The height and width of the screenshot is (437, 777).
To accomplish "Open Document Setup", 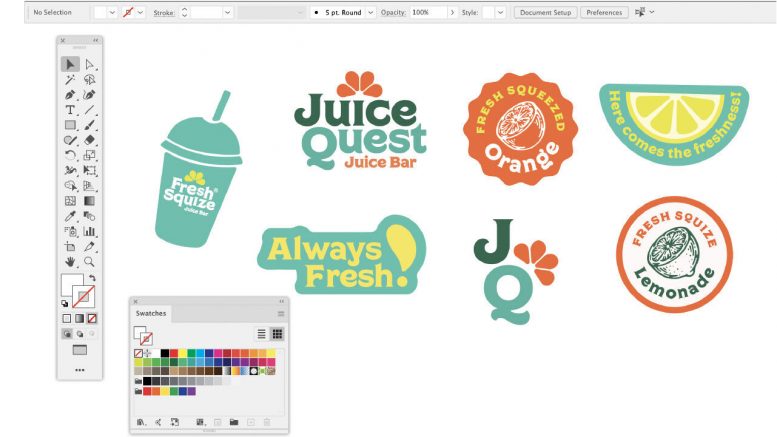I will (x=545, y=12).
